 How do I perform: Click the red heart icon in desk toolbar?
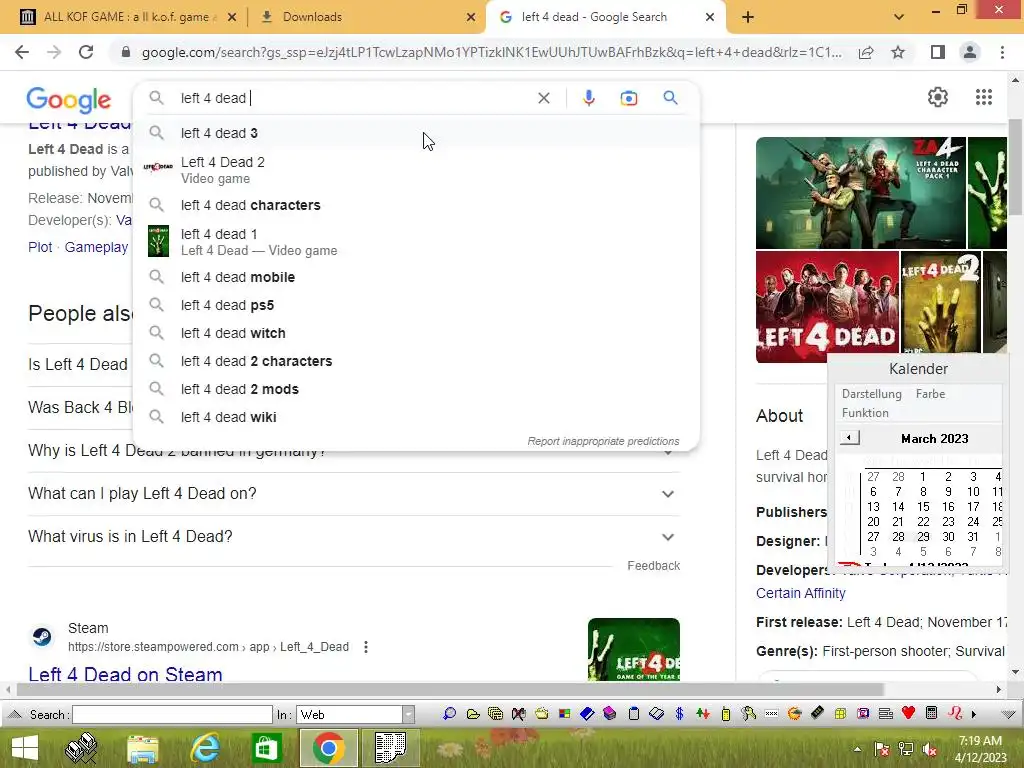[908, 713]
